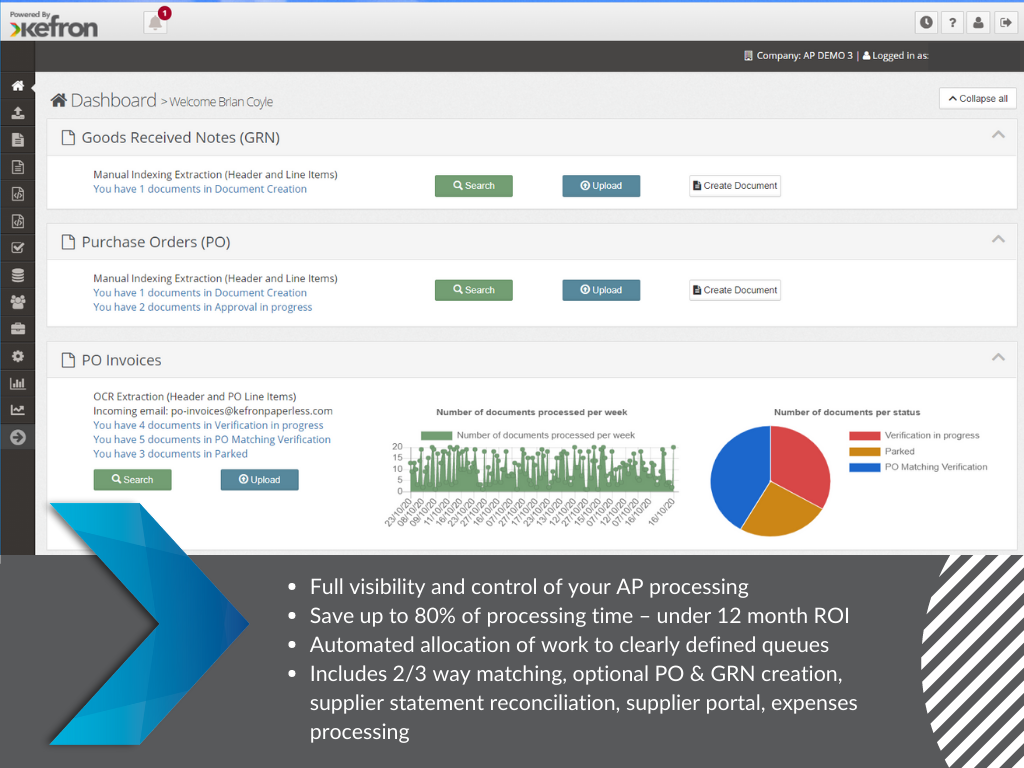Open the Users management sidebar icon
1024x768 pixels.
tap(17, 301)
